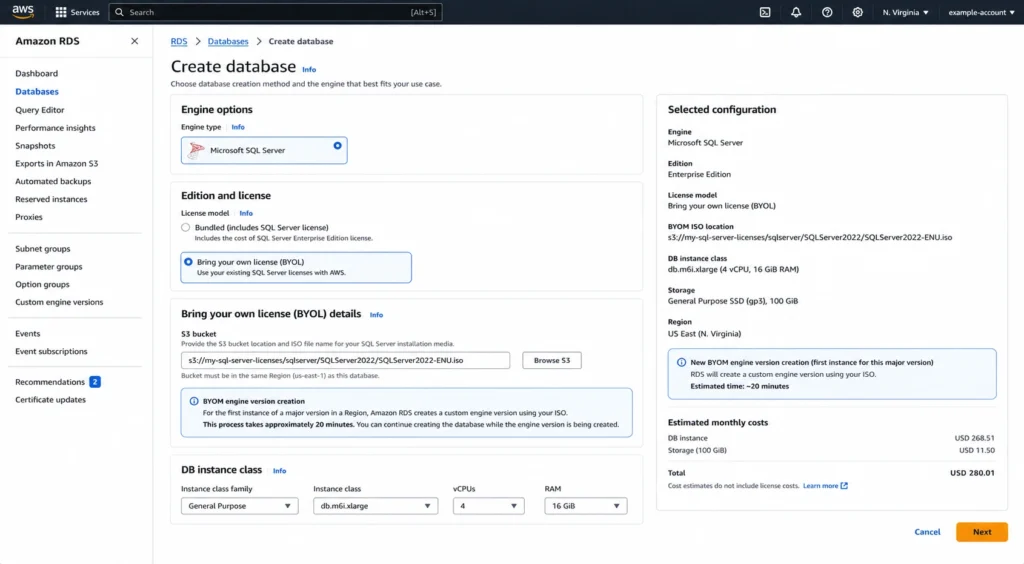The height and width of the screenshot is (564, 1024).
Task: Click the Learn more link
Action: (820, 486)
